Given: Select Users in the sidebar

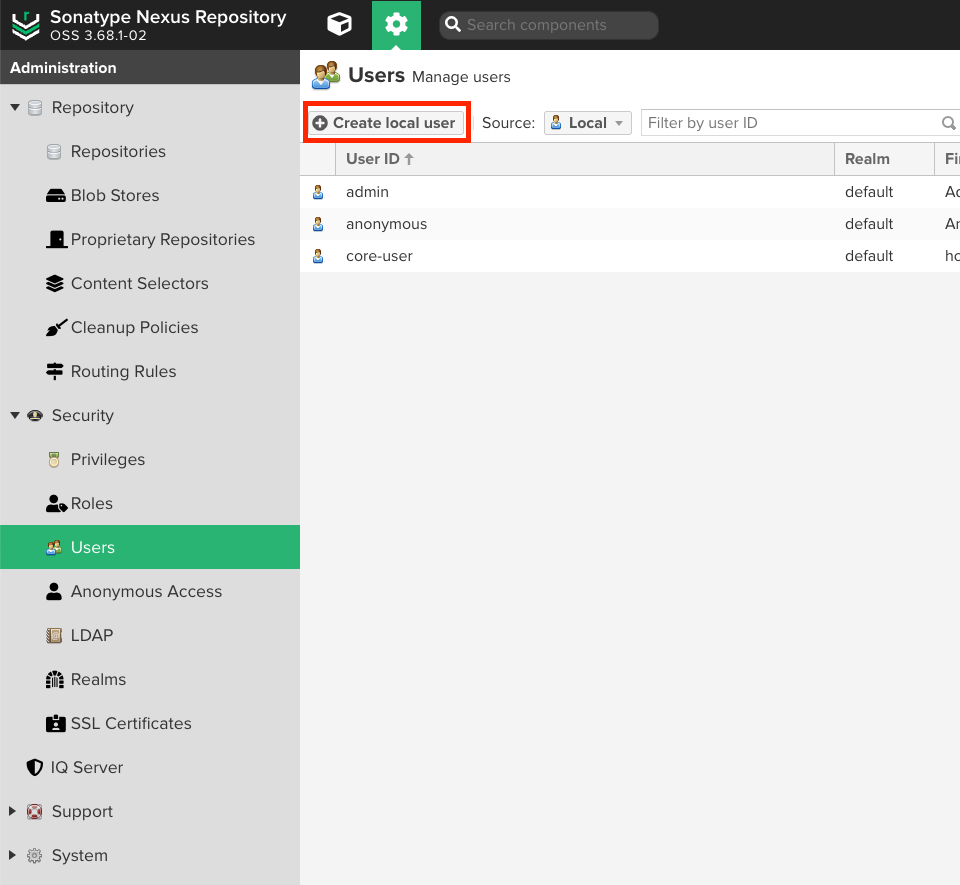Looking at the screenshot, I should pyautogui.click(x=150, y=547).
